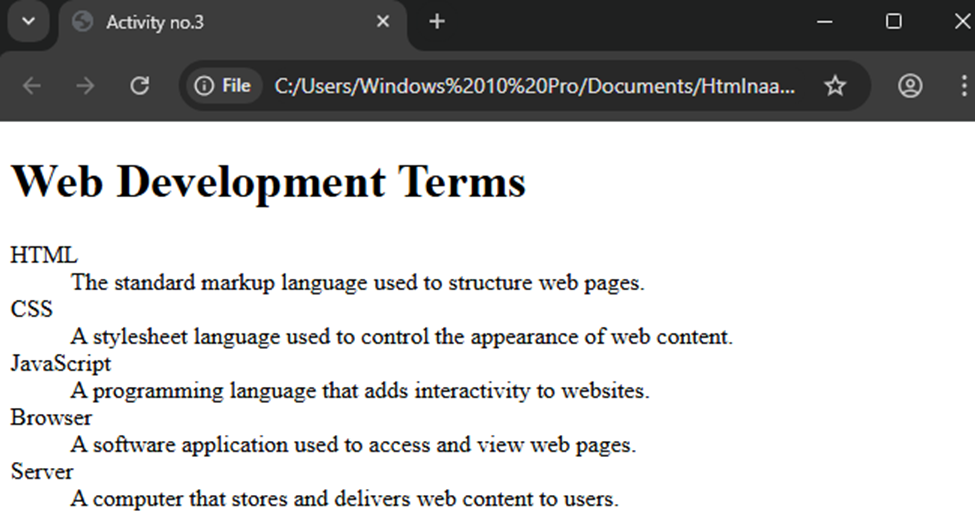Click the CSS definition text about stylesheets
The image size is (975, 521).
402,336
